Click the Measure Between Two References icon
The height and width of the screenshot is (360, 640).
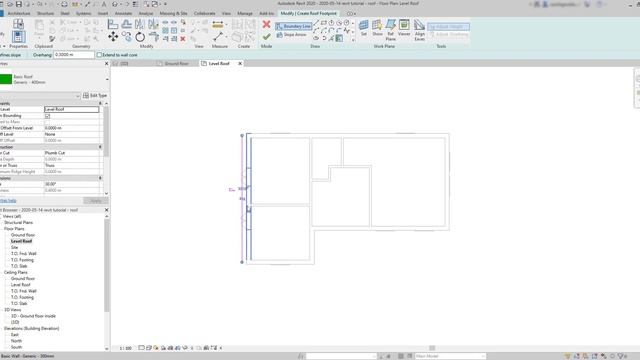[218, 37]
